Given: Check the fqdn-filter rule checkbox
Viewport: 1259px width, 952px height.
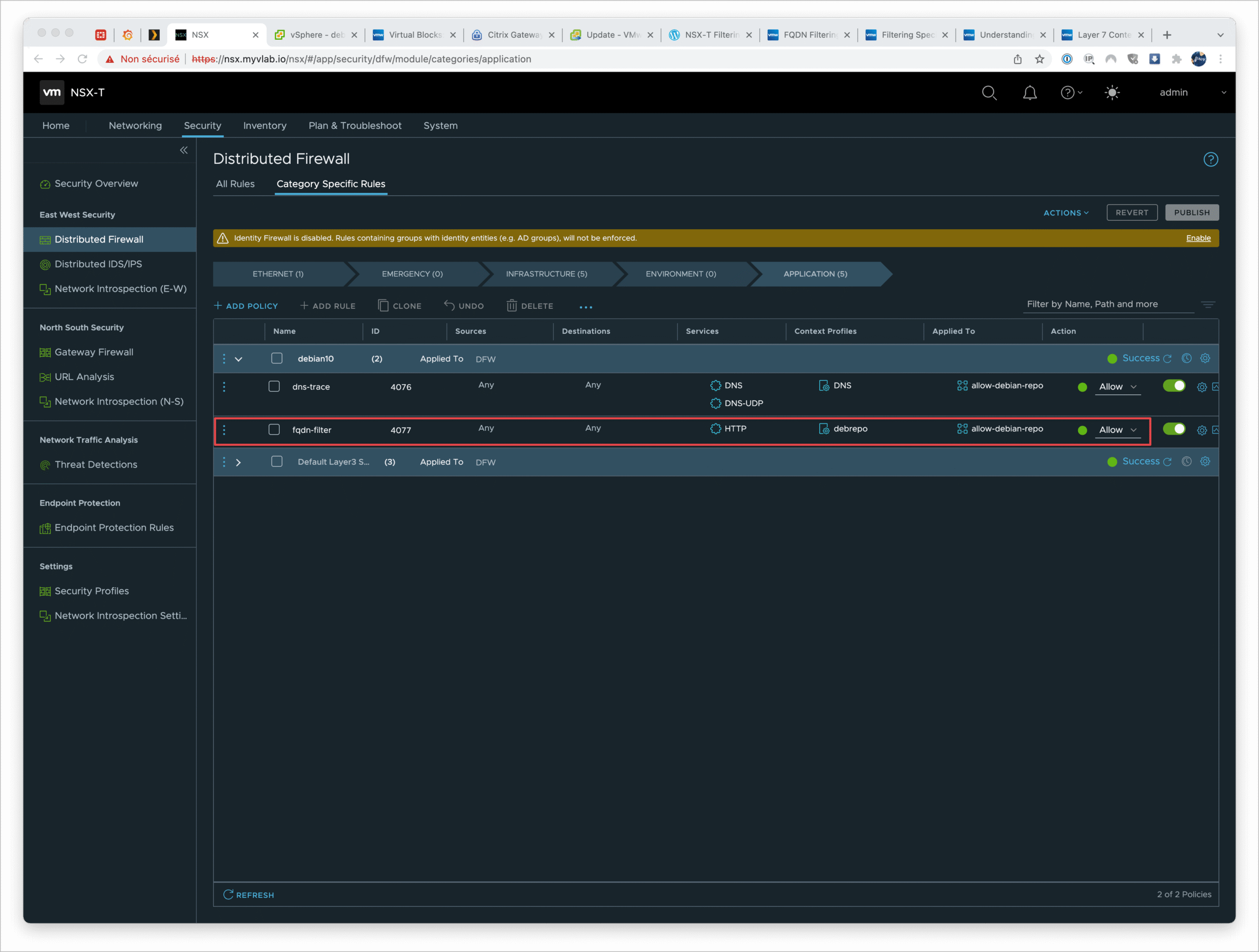Looking at the screenshot, I should tap(274, 430).
